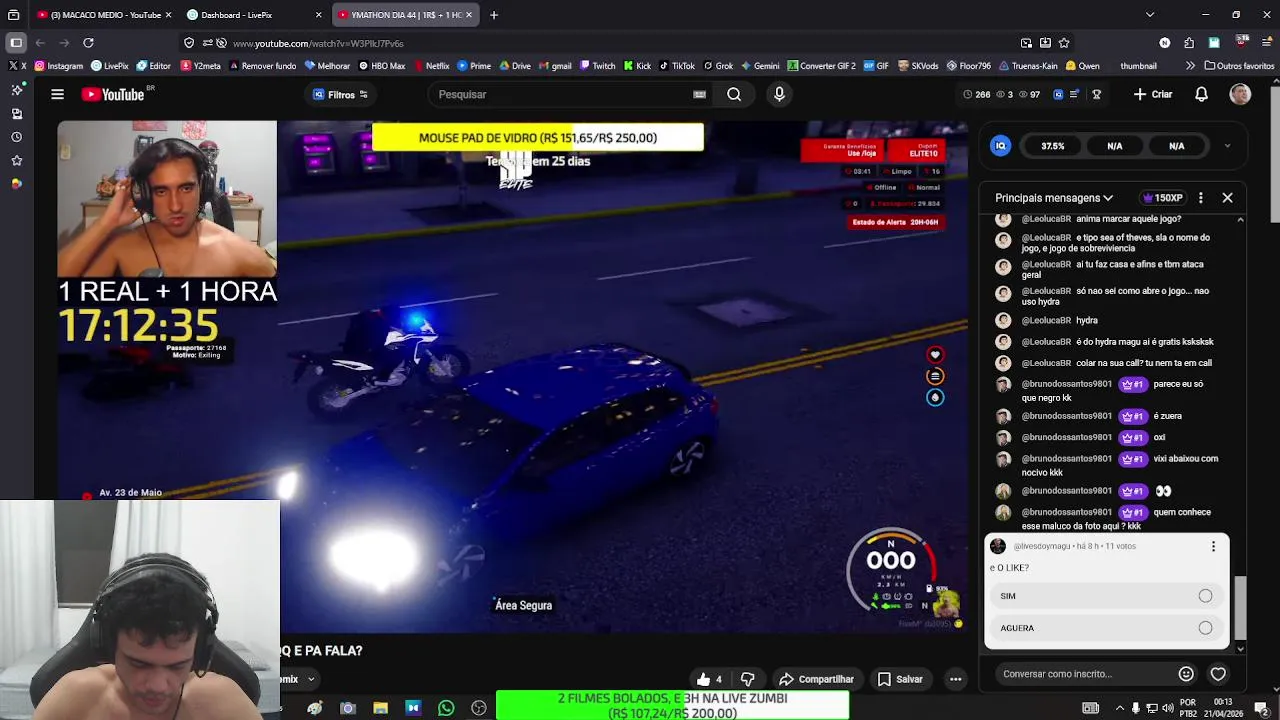Image resolution: width=1280 pixels, height=720 pixels.
Task: Open the Drive bookmark
Action: click(514, 66)
